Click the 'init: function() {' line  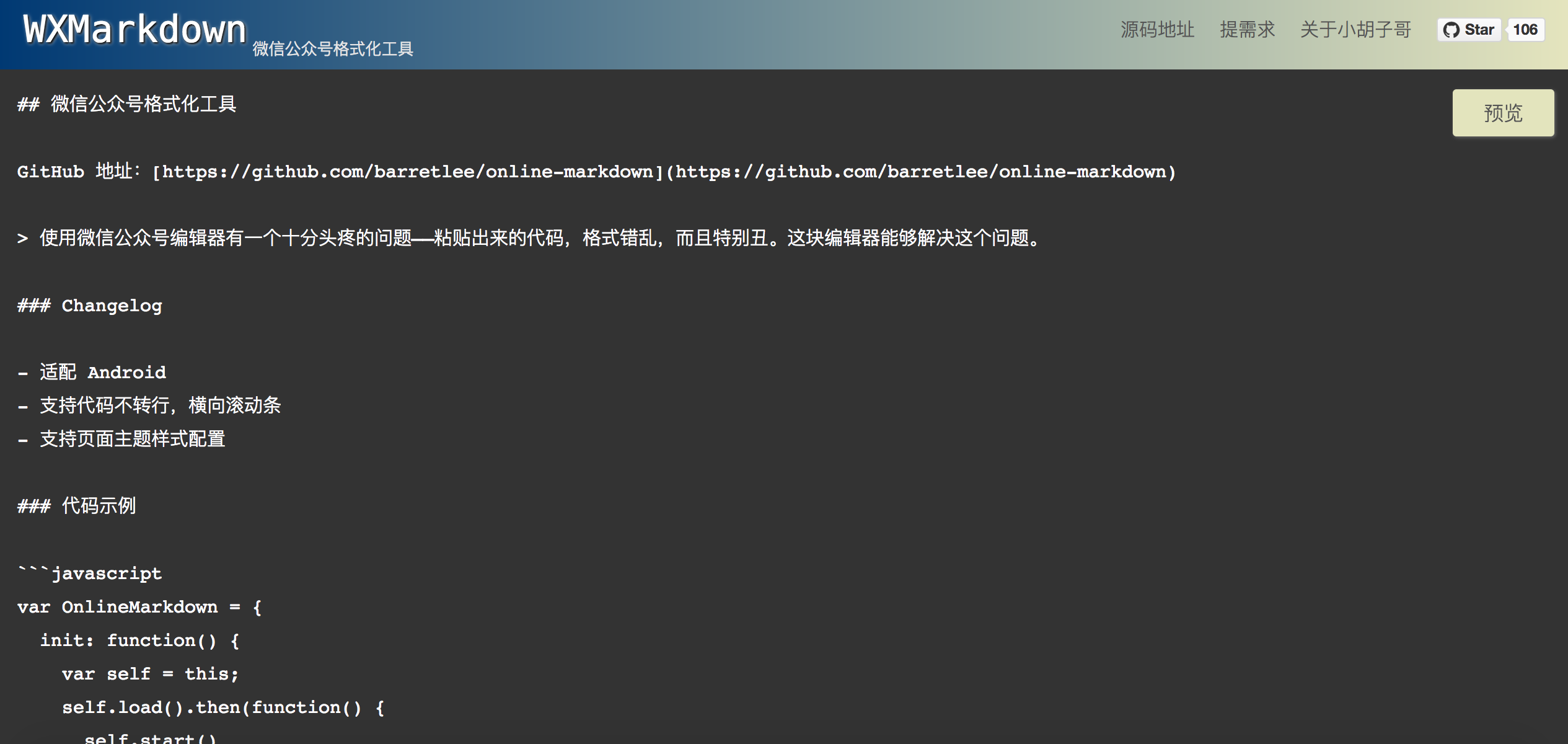click(140, 640)
